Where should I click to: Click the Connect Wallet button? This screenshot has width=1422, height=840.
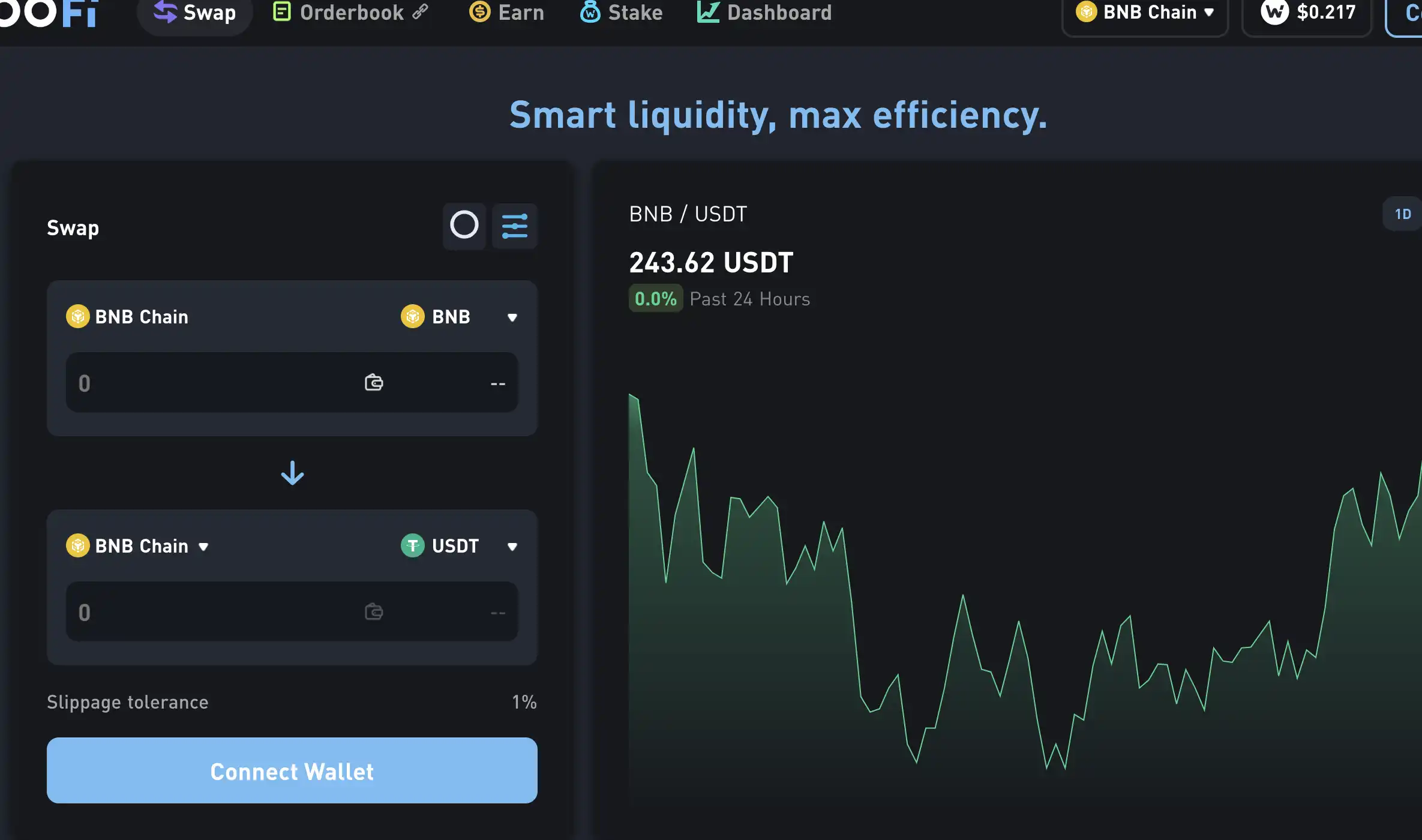[x=291, y=770]
